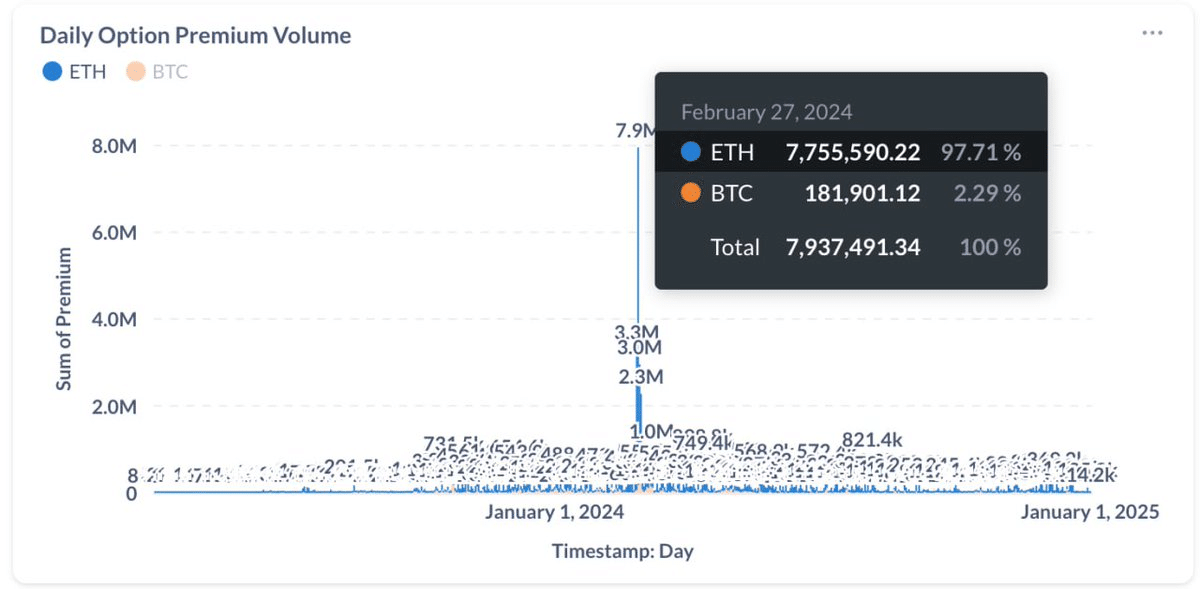The height and width of the screenshot is (589, 1200).
Task: Click the 2.3M data label
Action: coord(641,377)
